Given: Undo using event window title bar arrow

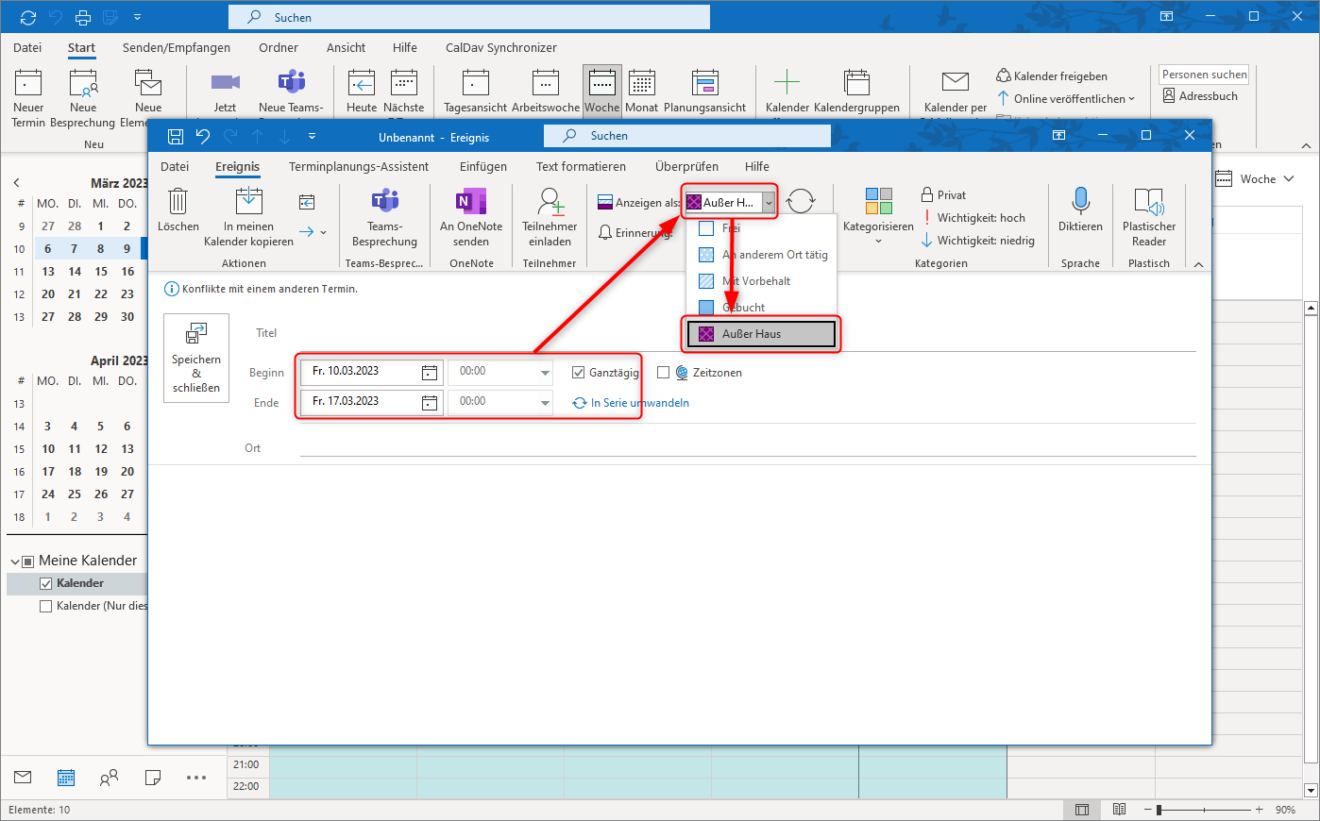Looking at the screenshot, I should click(203, 135).
